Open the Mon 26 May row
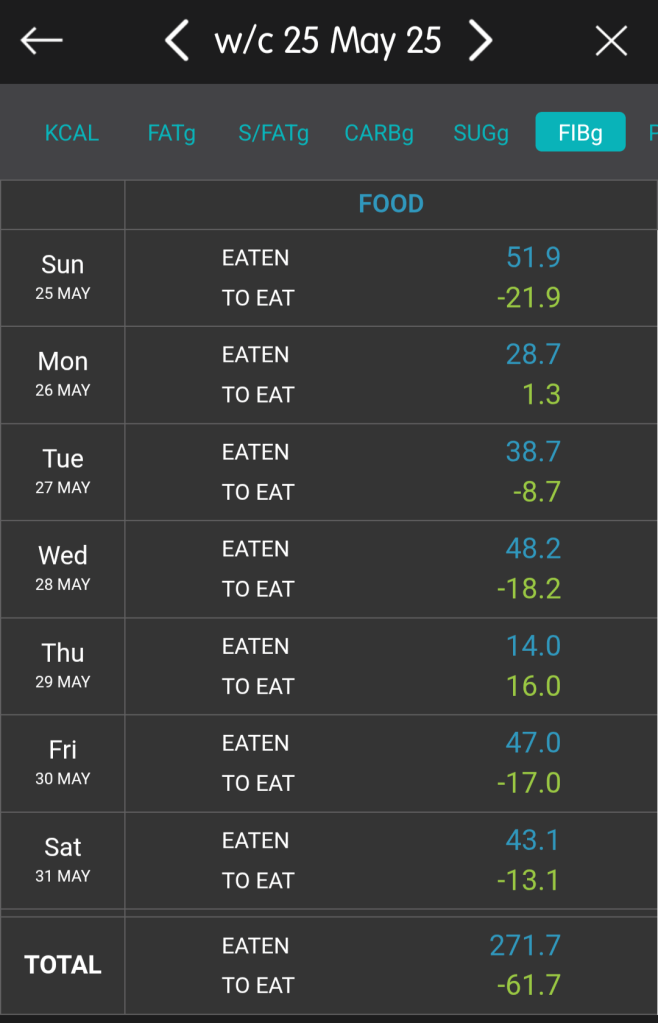The width and height of the screenshot is (658, 1023). pyautogui.click(x=63, y=374)
